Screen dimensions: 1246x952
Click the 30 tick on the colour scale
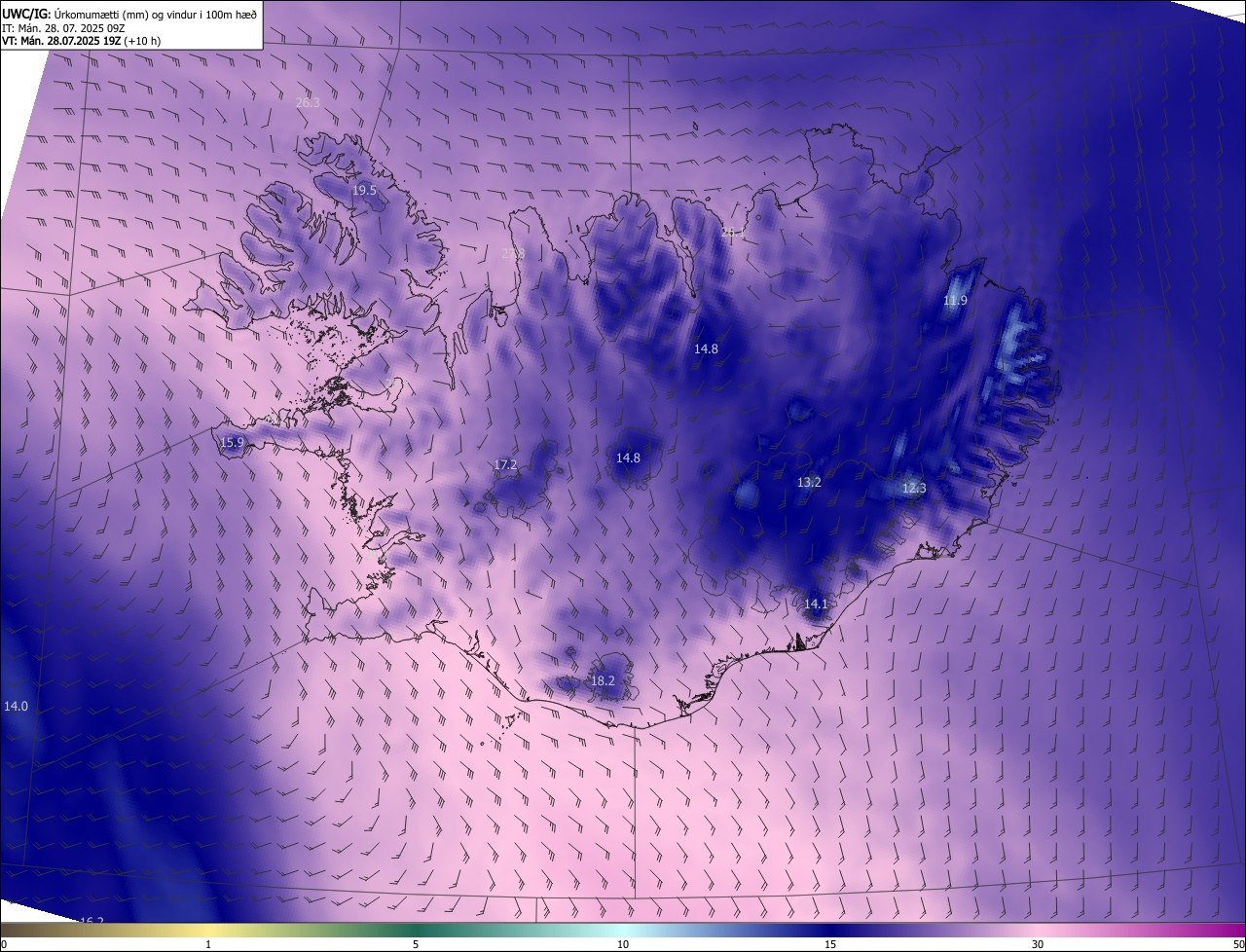(x=1038, y=944)
